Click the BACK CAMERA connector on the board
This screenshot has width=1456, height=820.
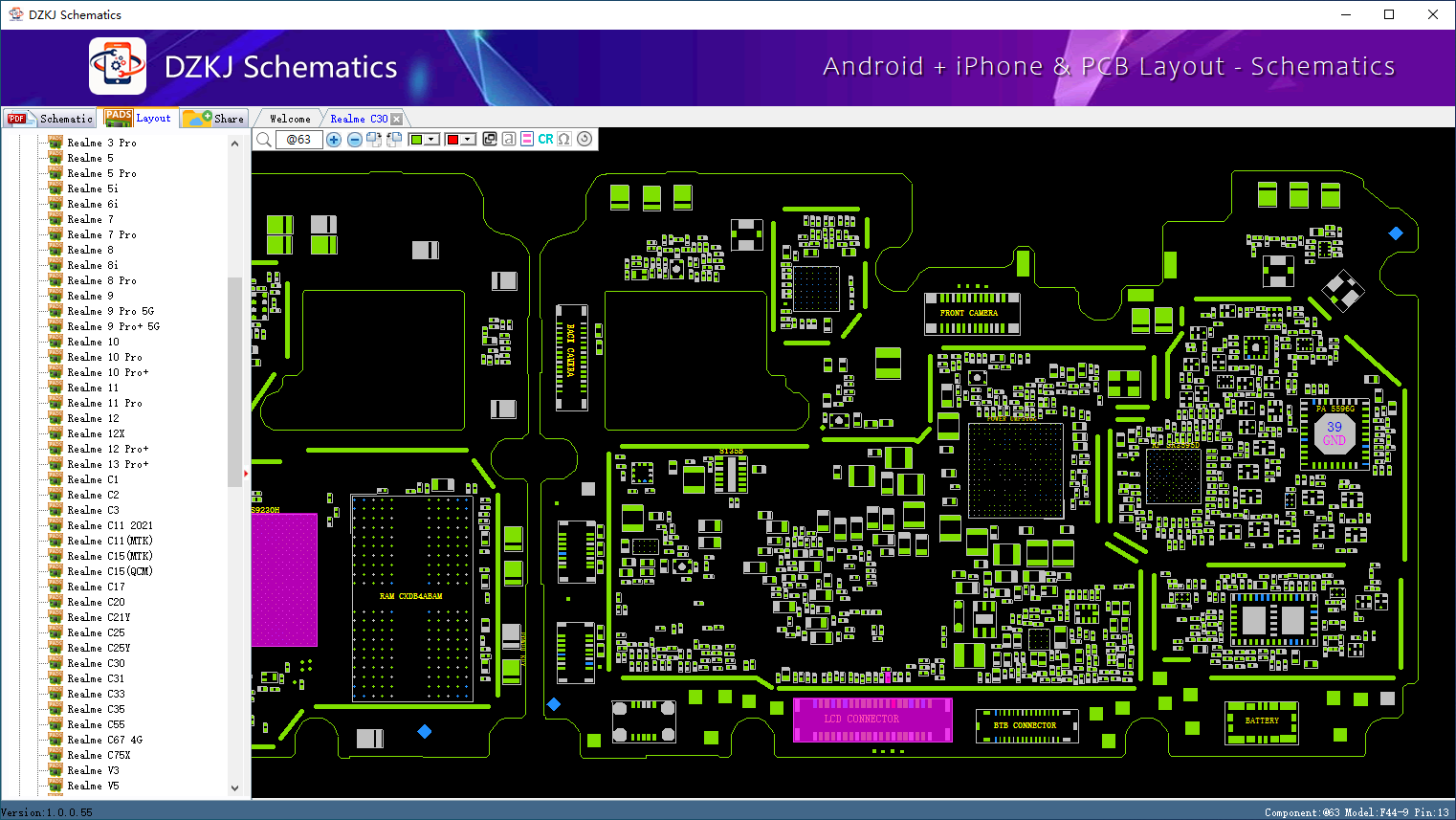pyautogui.click(x=571, y=357)
